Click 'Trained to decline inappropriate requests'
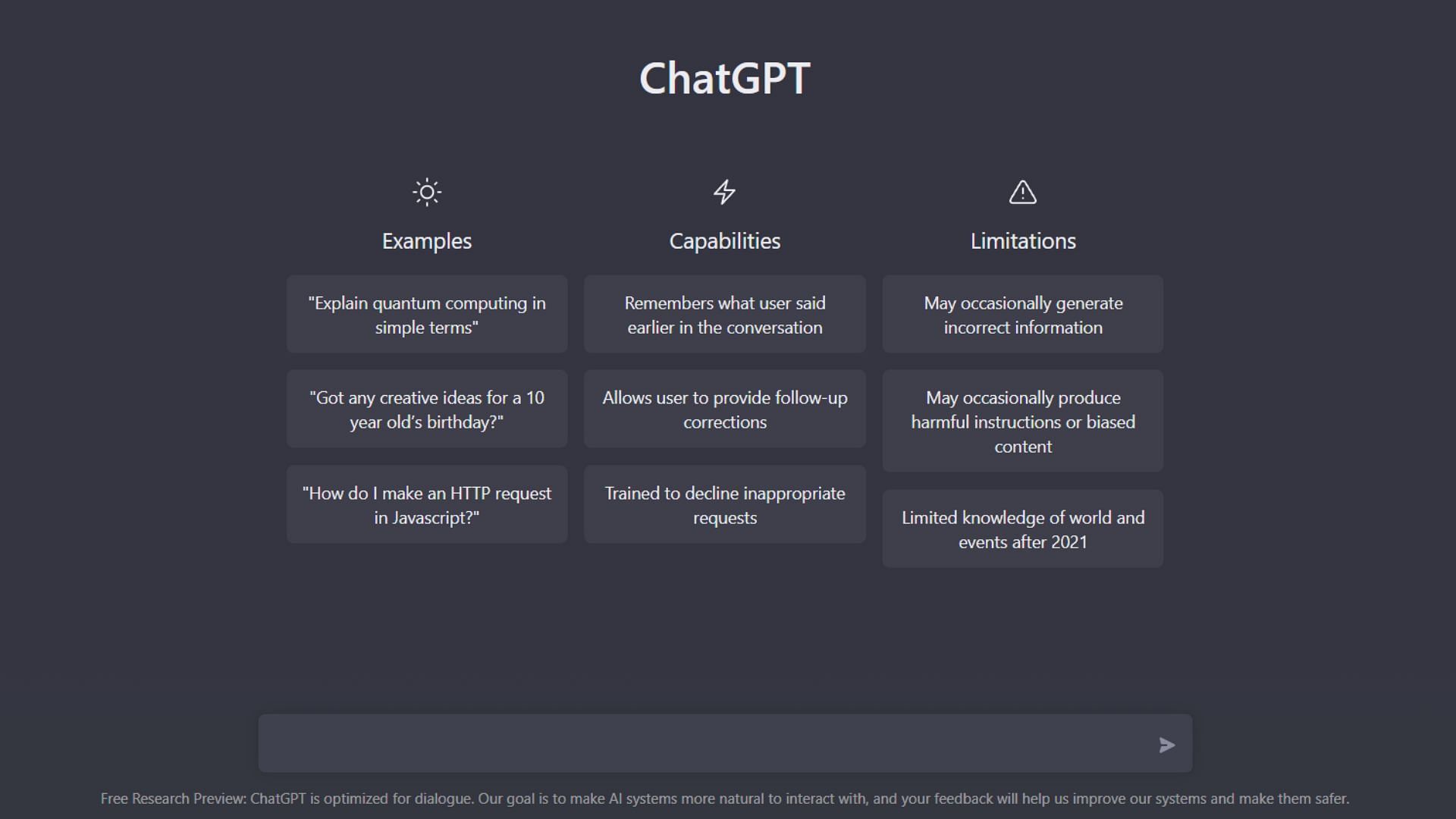 tap(725, 505)
